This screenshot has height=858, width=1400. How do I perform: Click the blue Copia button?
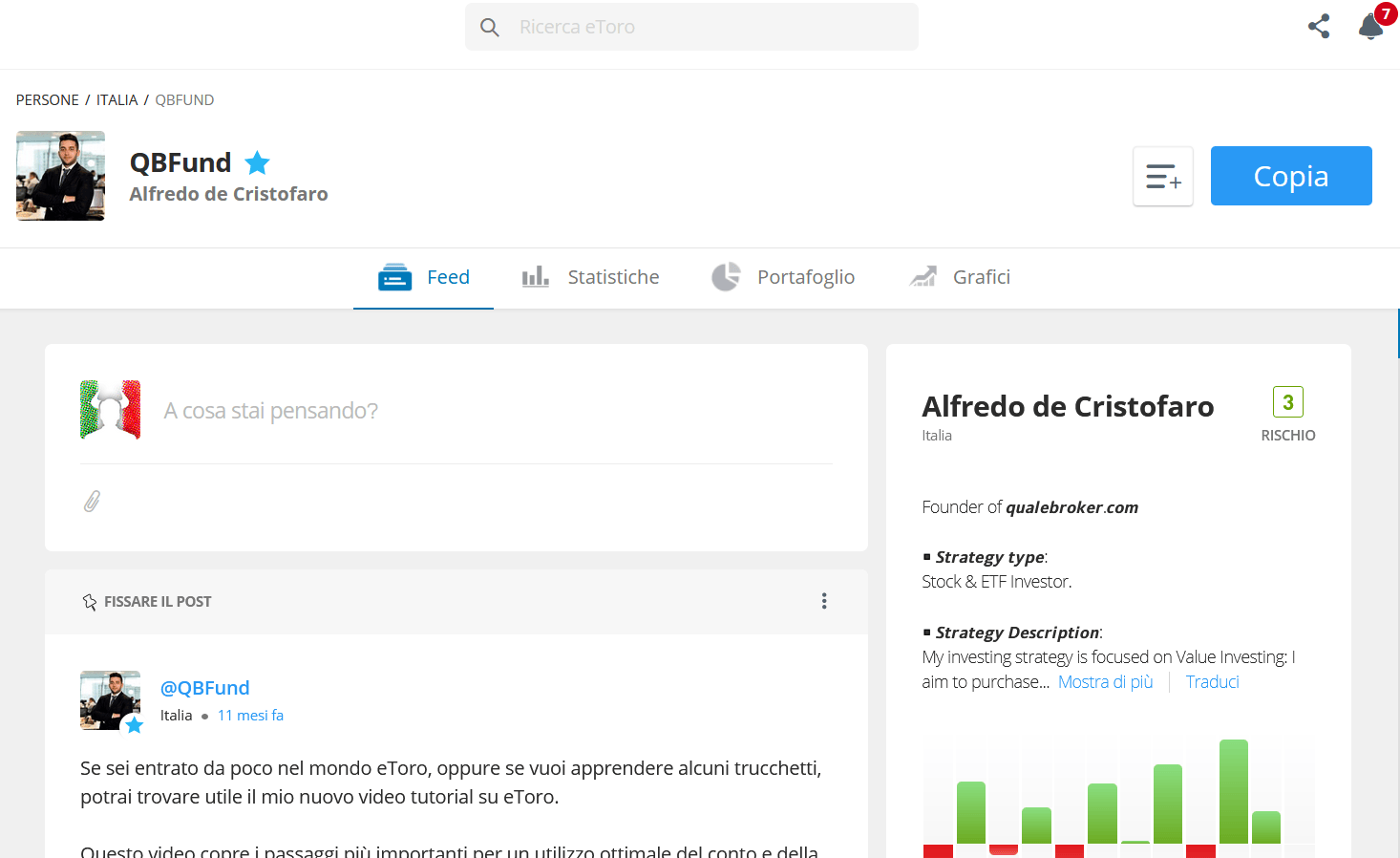click(x=1291, y=176)
